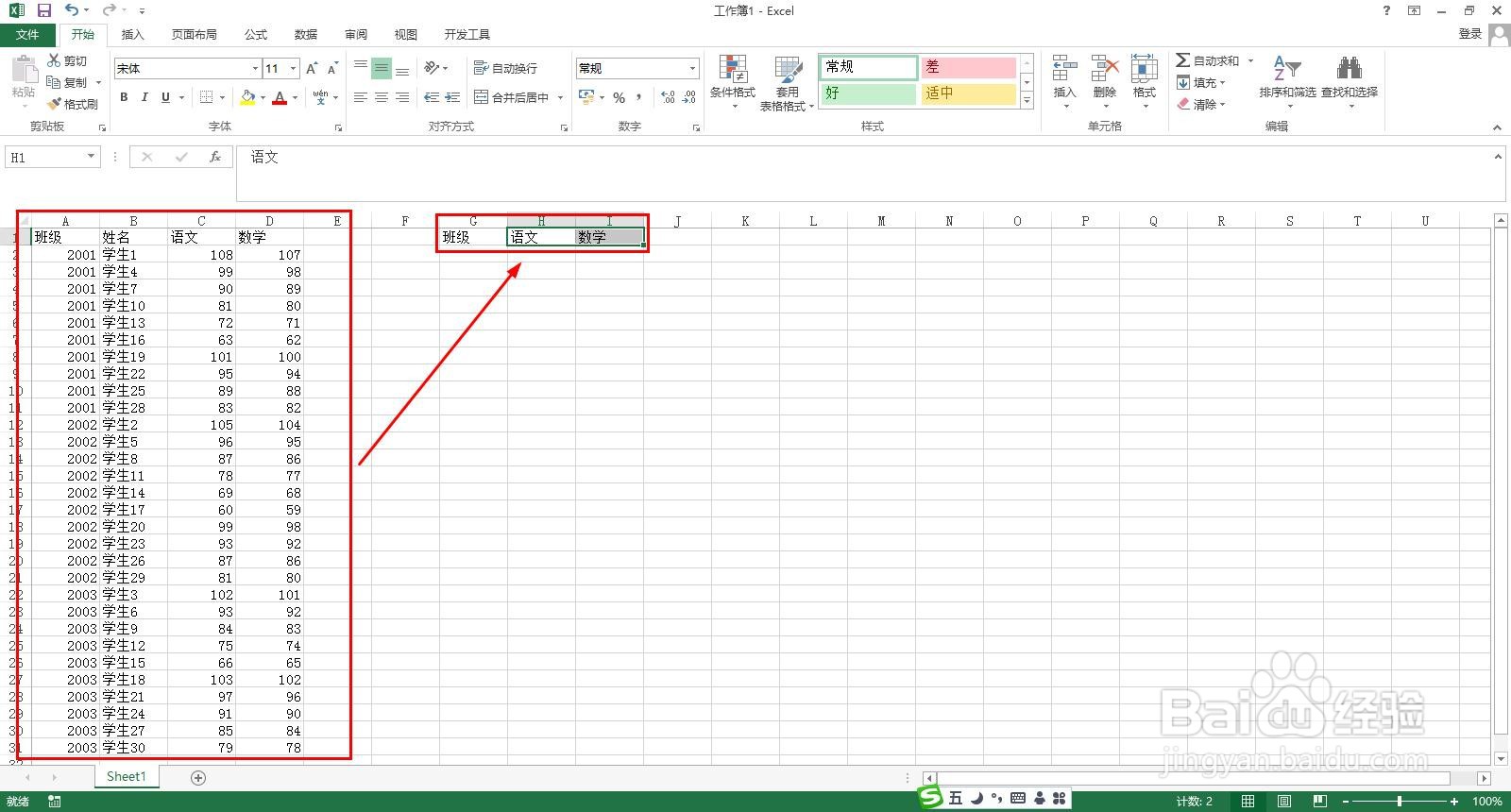Viewport: 1511px width, 812px height.
Task: Click 登录 to sign in
Action: click(x=1469, y=34)
